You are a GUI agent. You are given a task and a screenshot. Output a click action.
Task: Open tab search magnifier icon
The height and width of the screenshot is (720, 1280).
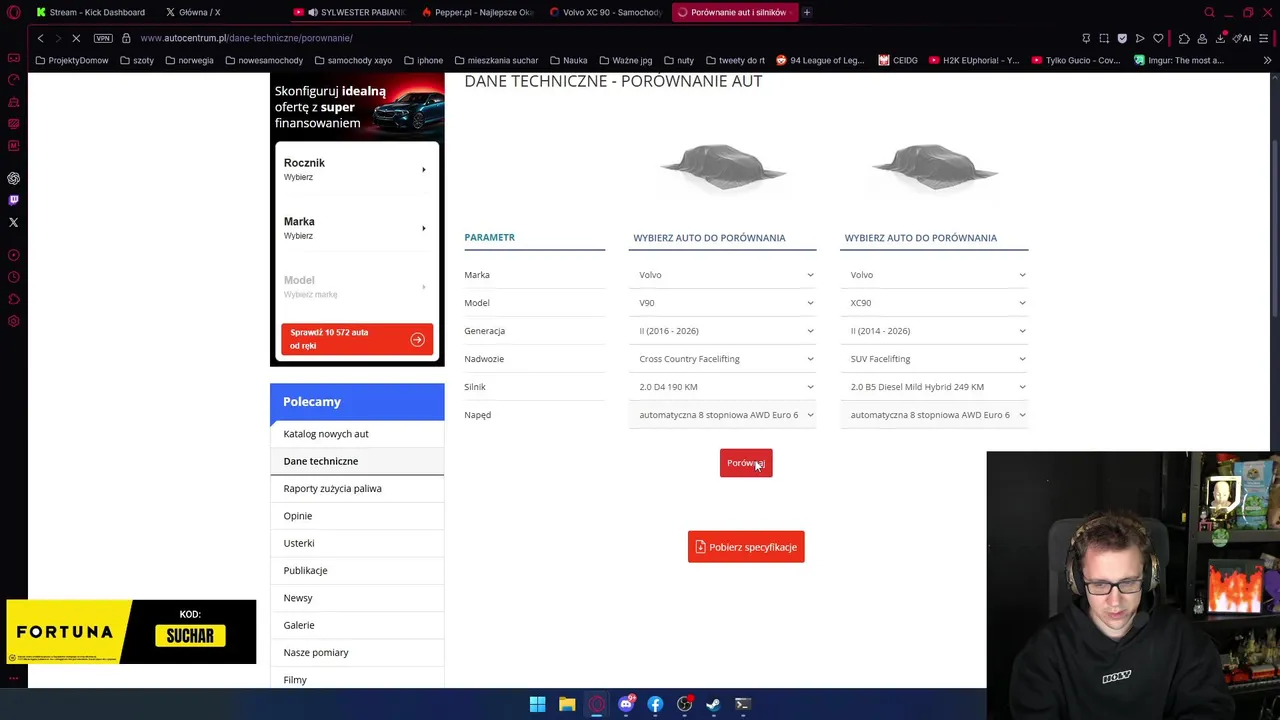(x=1209, y=12)
